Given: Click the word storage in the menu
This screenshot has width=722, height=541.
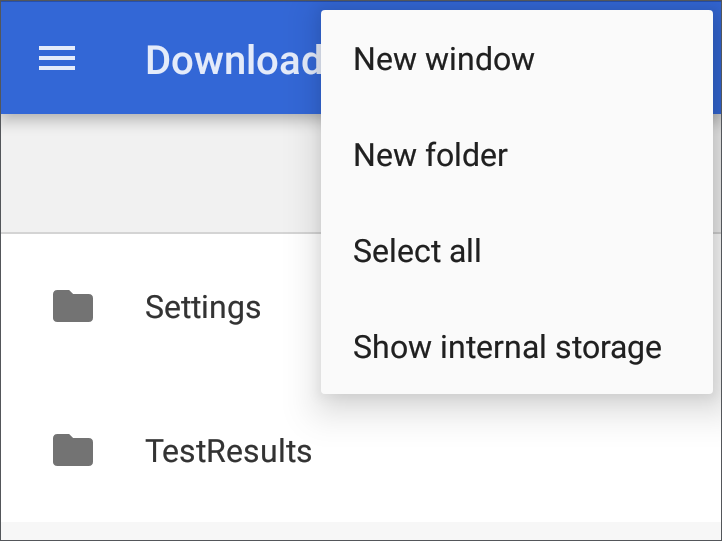Looking at the screenshot, I should [608, 348].
